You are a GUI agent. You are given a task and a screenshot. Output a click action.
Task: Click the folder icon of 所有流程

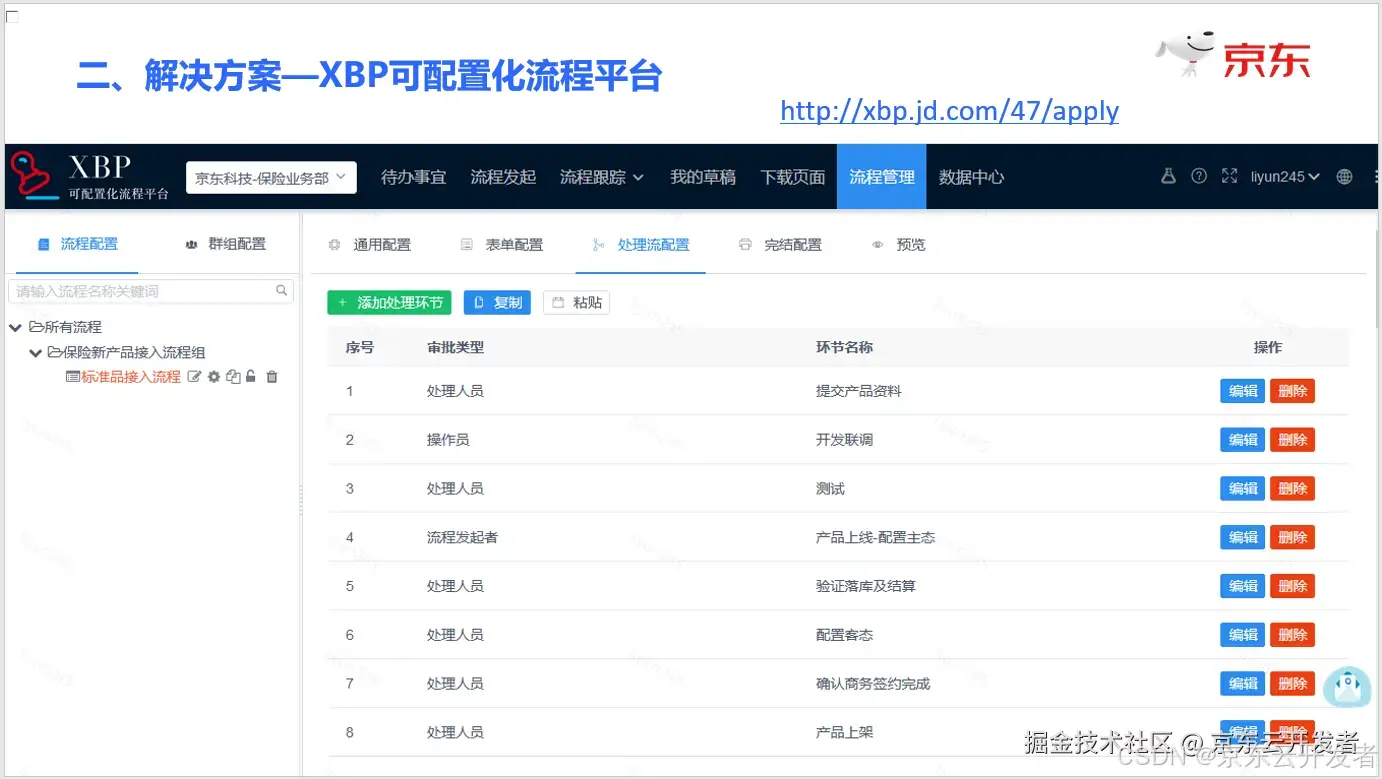(36, 327)
